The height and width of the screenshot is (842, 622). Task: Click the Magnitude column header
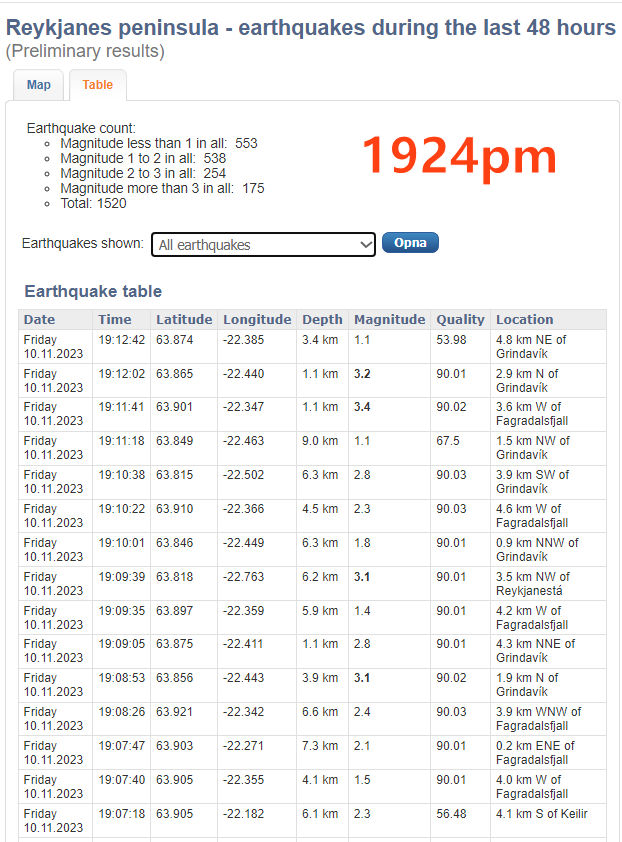[389, 319]
